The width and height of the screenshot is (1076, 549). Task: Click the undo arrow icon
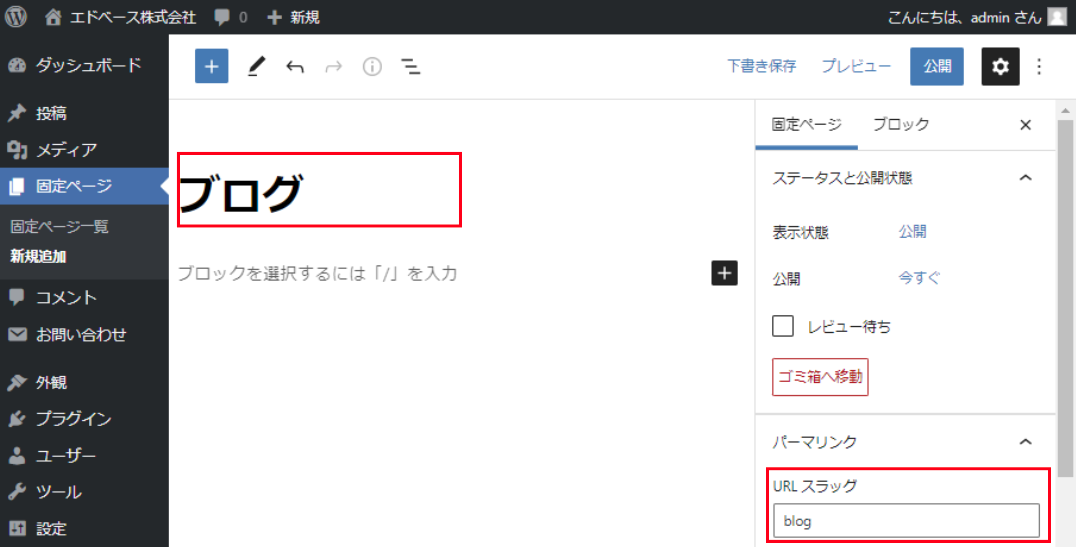pyautogui.click(x=295, y=67)
